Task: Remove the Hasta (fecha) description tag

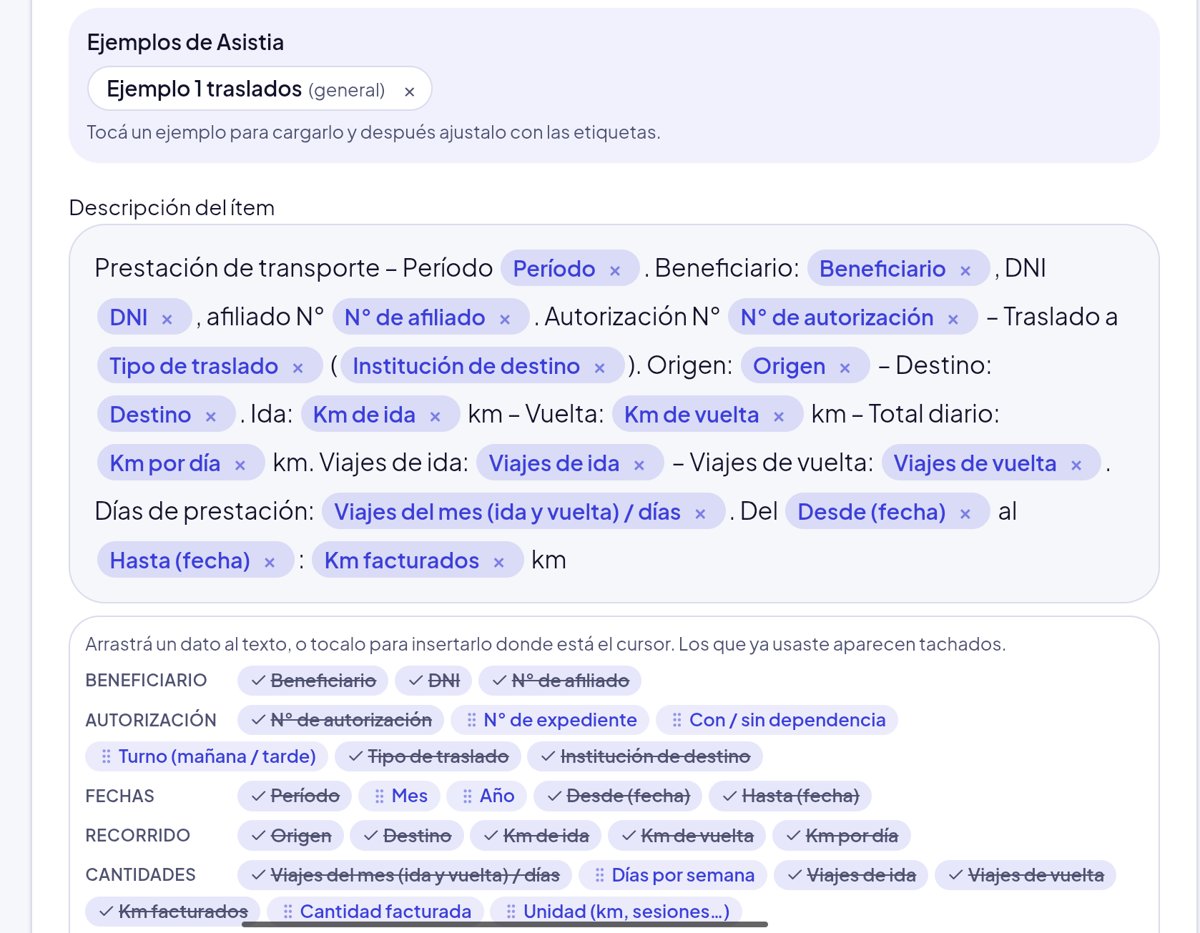Action: tap(269, 562)
